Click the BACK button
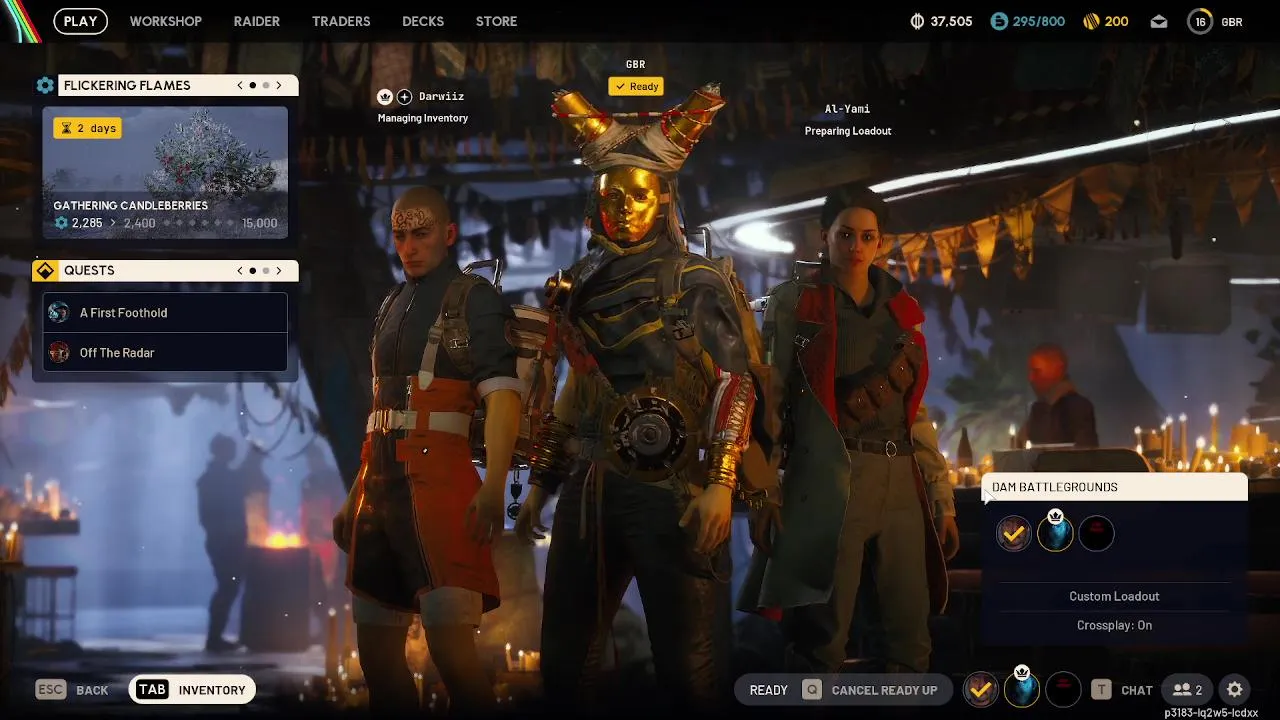The height and width of the screenshot is (720, 1280). point(92,690)
